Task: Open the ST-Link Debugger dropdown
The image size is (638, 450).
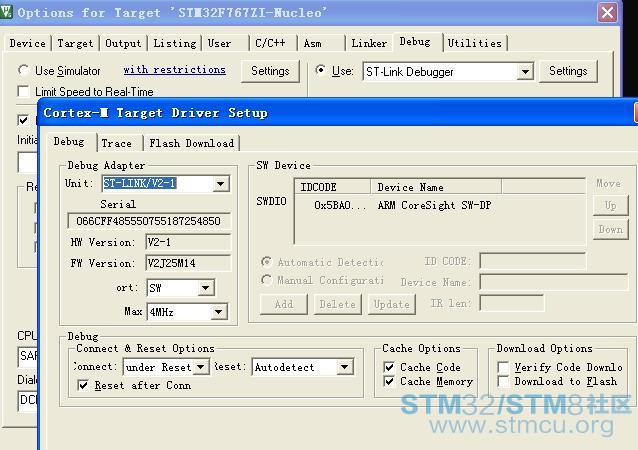Action: [x=525, y=72]
